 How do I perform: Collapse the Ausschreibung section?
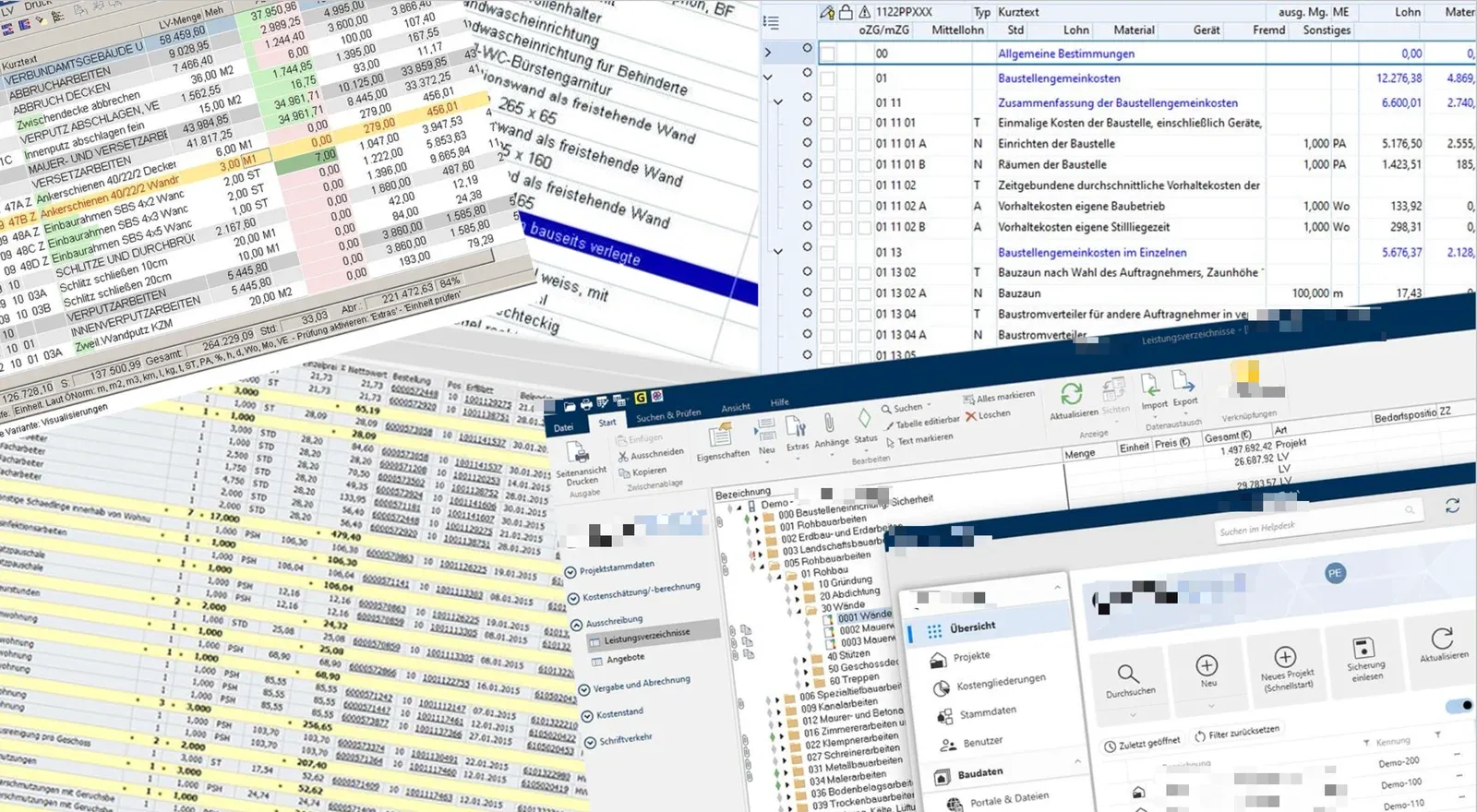pos(577,625)
